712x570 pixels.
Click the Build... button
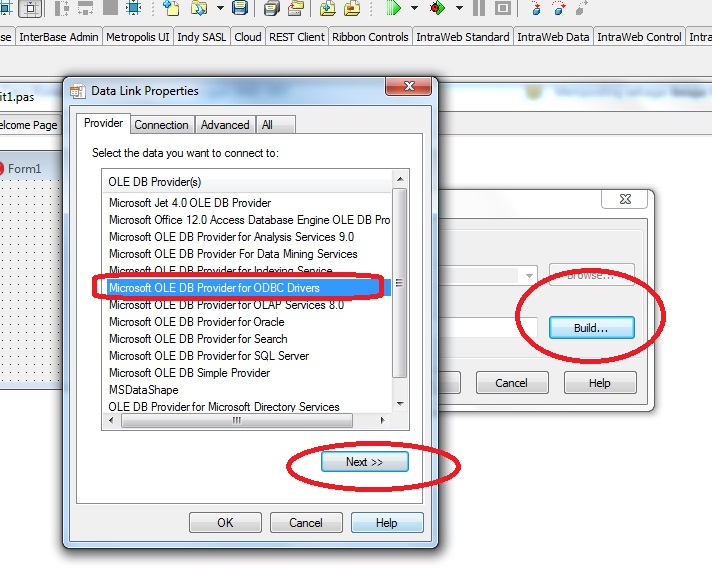[x=591, y=327]
